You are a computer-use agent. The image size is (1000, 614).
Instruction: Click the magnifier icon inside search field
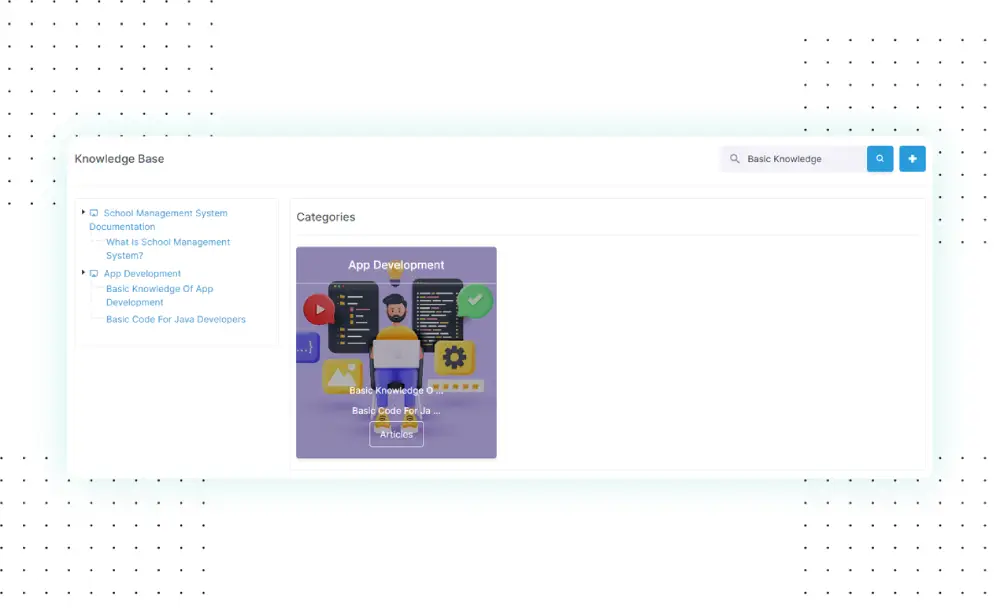point(735,159)
